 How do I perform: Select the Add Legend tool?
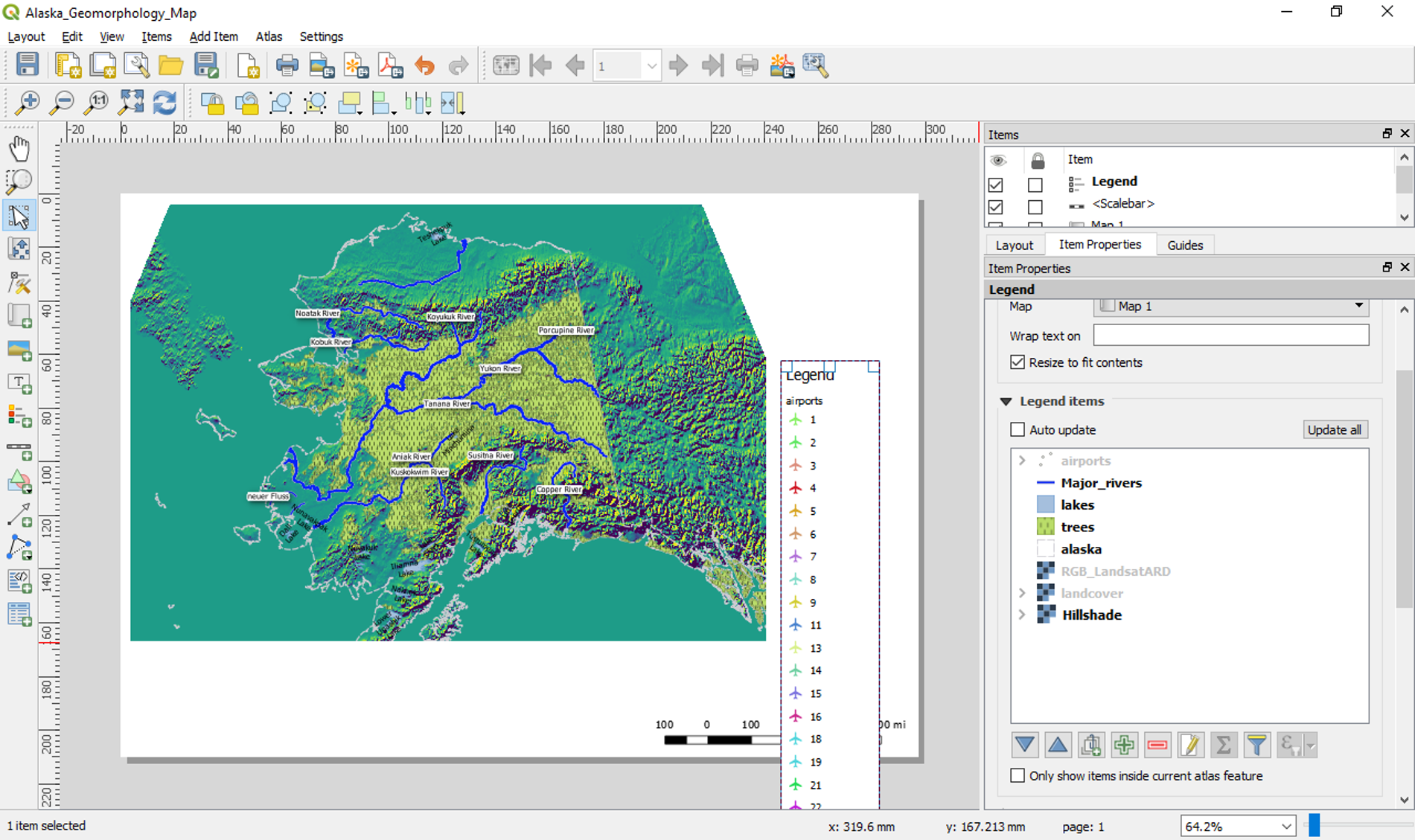tap(19, 416)
